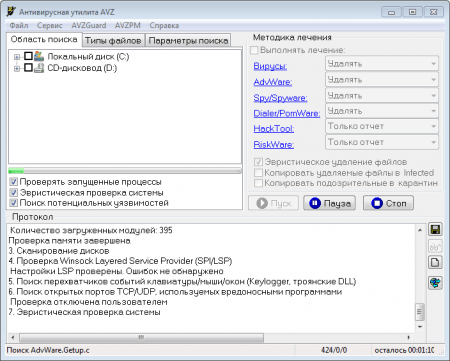This screenshot has height=361, width=450.
Task: Click protocol scroll down arrow
Action: [x=420, y=327]
